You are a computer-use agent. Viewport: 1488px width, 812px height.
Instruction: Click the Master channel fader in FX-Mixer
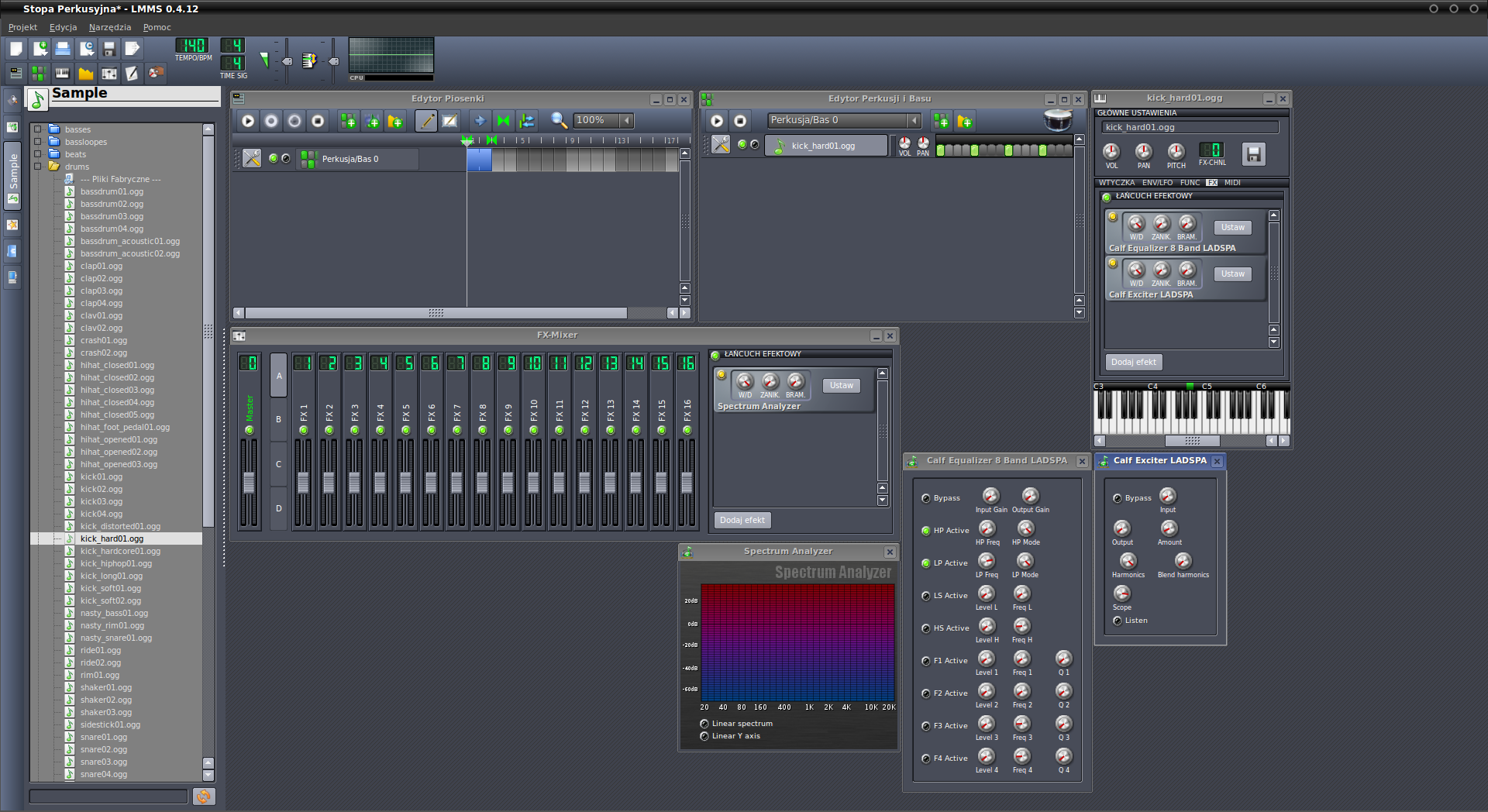249,482
